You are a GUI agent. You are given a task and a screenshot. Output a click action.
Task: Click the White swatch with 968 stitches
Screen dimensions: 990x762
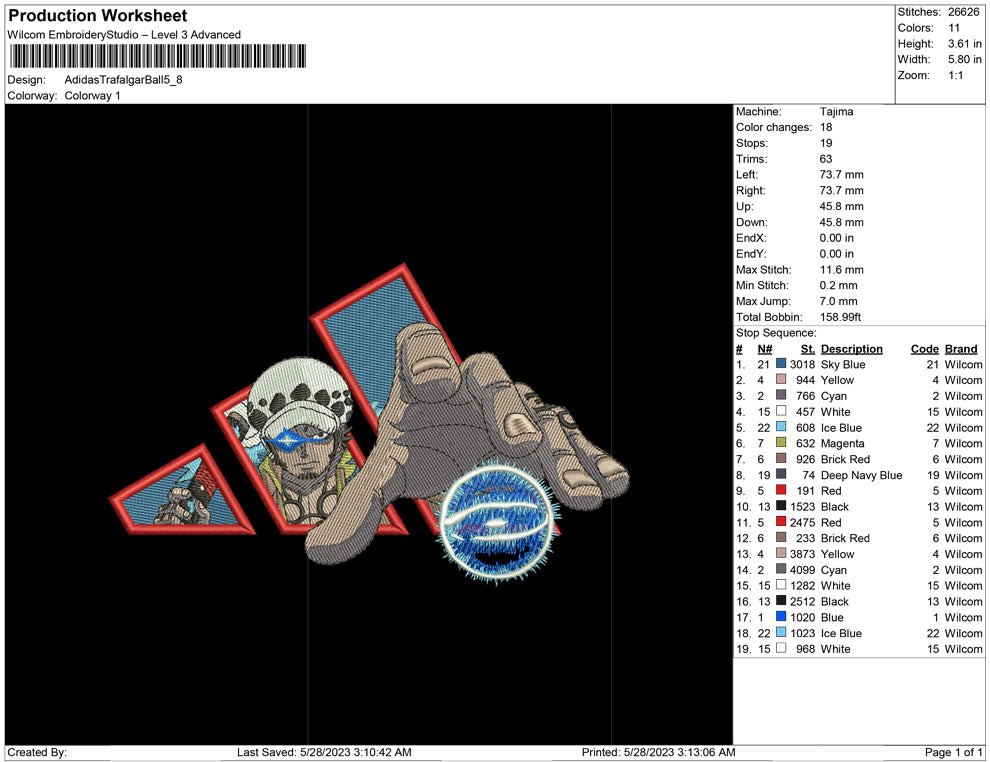(x=781, y=648)
